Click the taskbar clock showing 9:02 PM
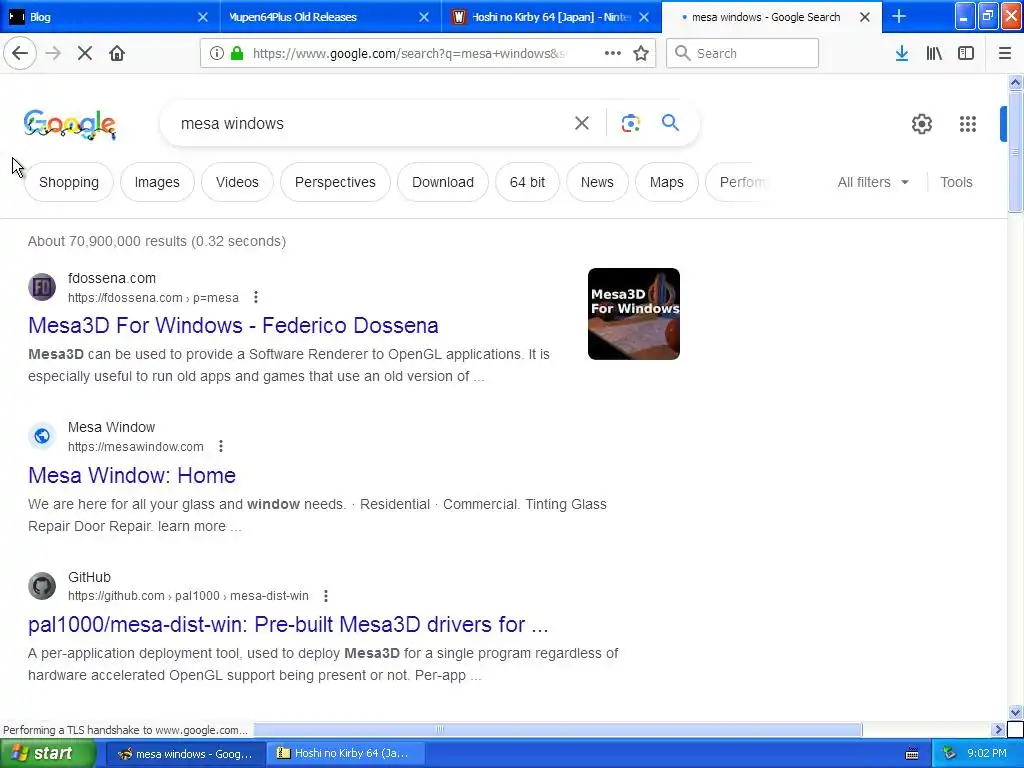The height and width of the screenshot is (768, 1024). [987, 754]
